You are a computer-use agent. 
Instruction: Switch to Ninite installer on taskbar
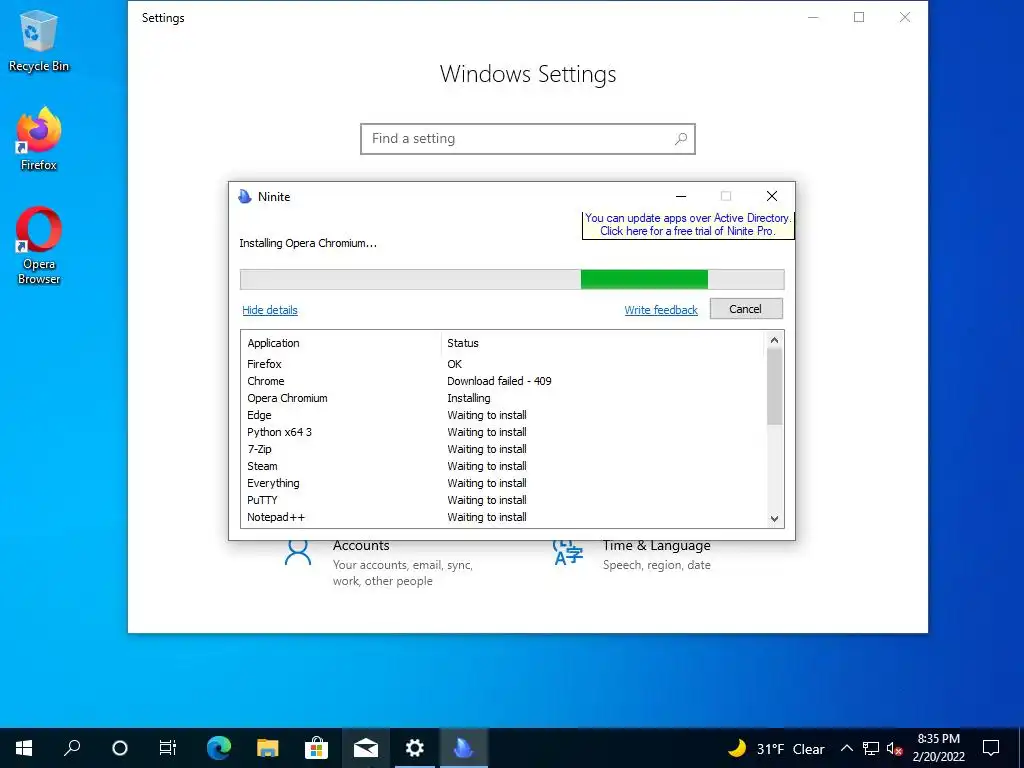(x=464, y=748)
